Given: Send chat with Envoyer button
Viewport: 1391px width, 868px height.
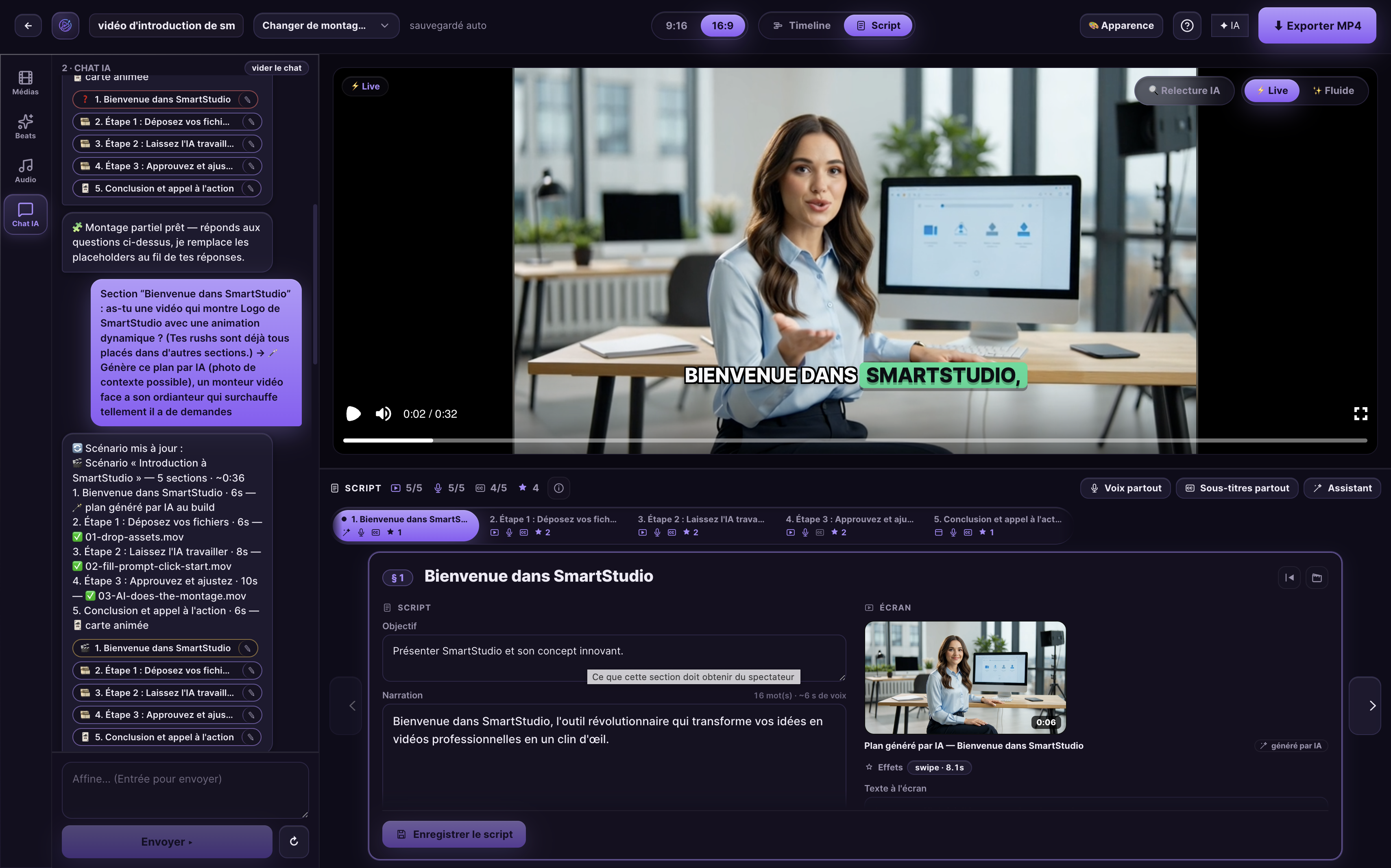Looking at the screenshot, I should click(166, 842).
